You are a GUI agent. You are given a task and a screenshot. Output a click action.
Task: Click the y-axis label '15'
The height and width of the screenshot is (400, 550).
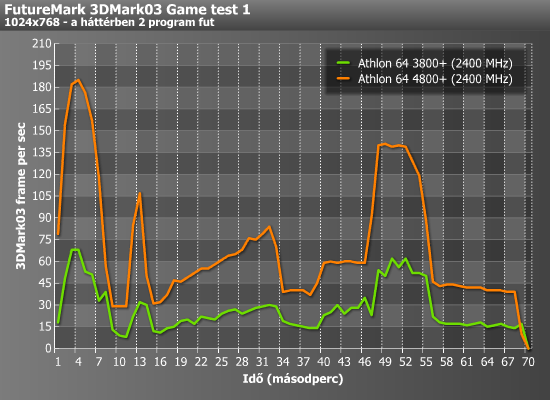[45, 327]
